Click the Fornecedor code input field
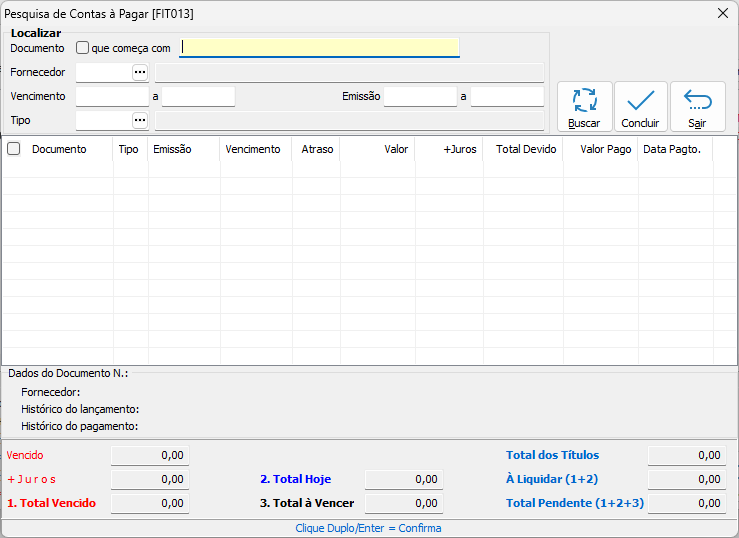 (103, 72)
